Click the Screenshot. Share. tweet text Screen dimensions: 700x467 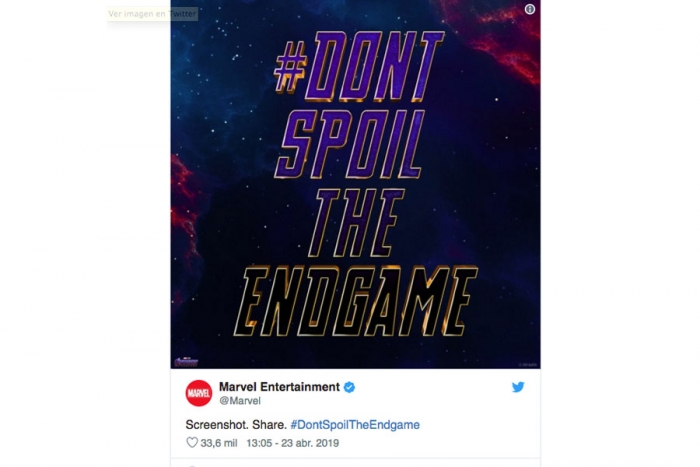point(236,425)
